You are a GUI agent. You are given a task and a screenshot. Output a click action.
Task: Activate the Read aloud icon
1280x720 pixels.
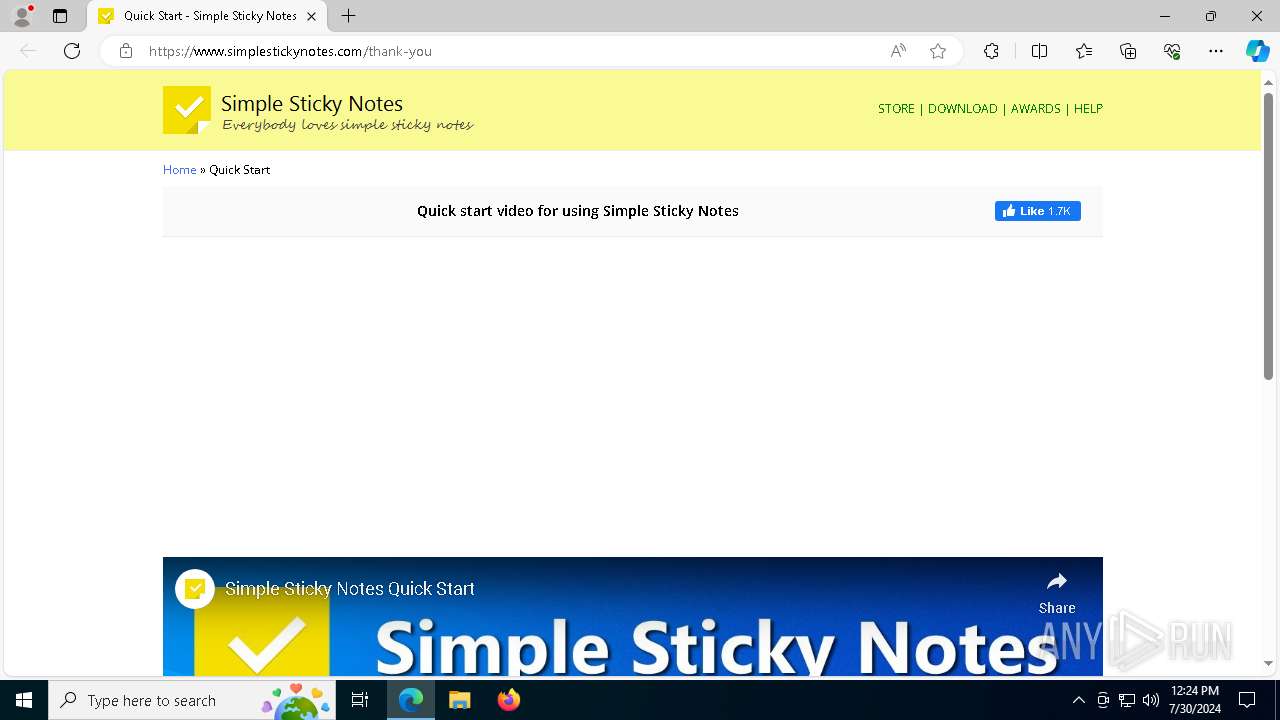coord(898,51)
